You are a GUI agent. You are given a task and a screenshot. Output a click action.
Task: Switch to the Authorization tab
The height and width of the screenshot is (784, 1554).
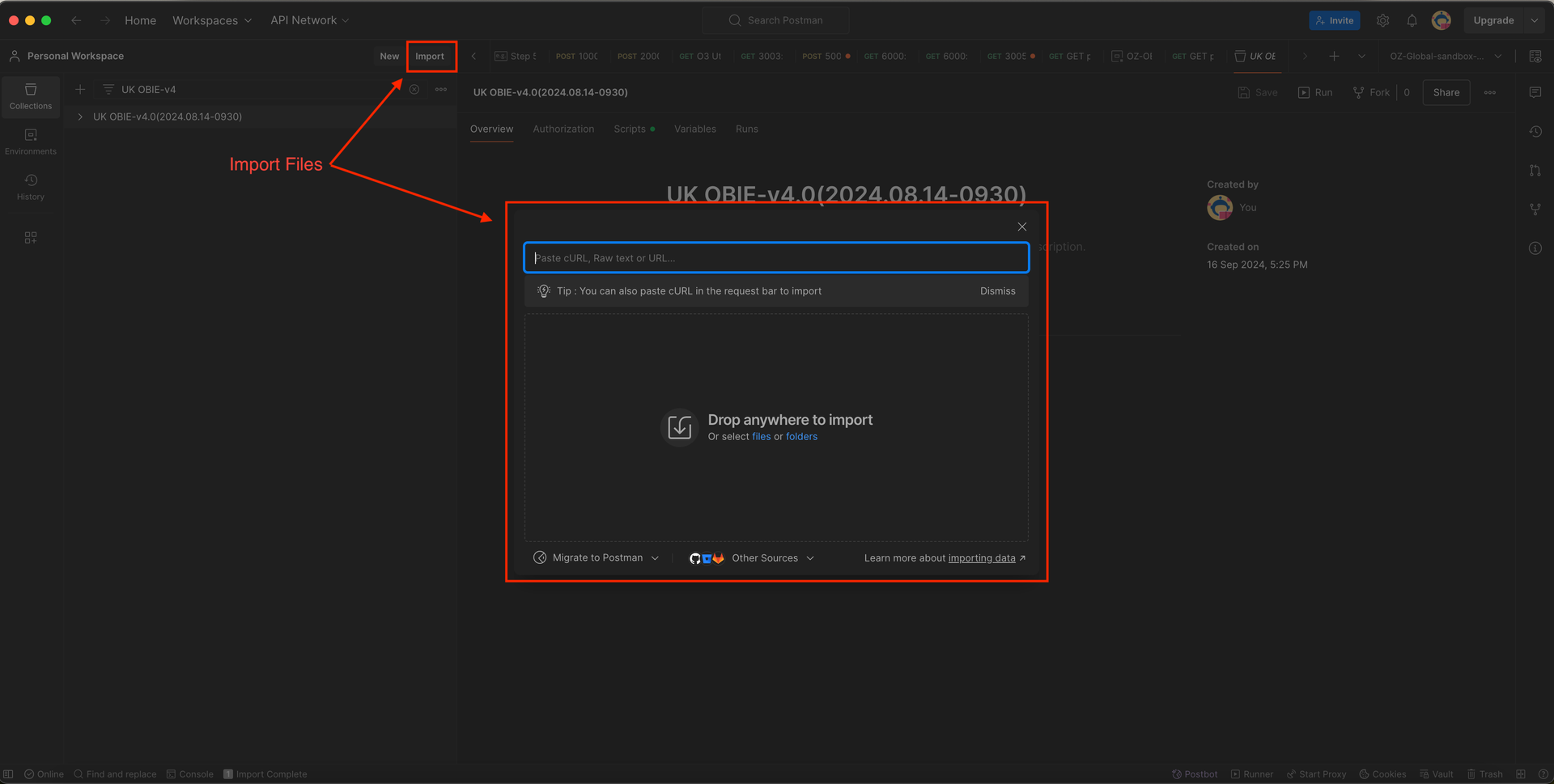tap(563, 129)
